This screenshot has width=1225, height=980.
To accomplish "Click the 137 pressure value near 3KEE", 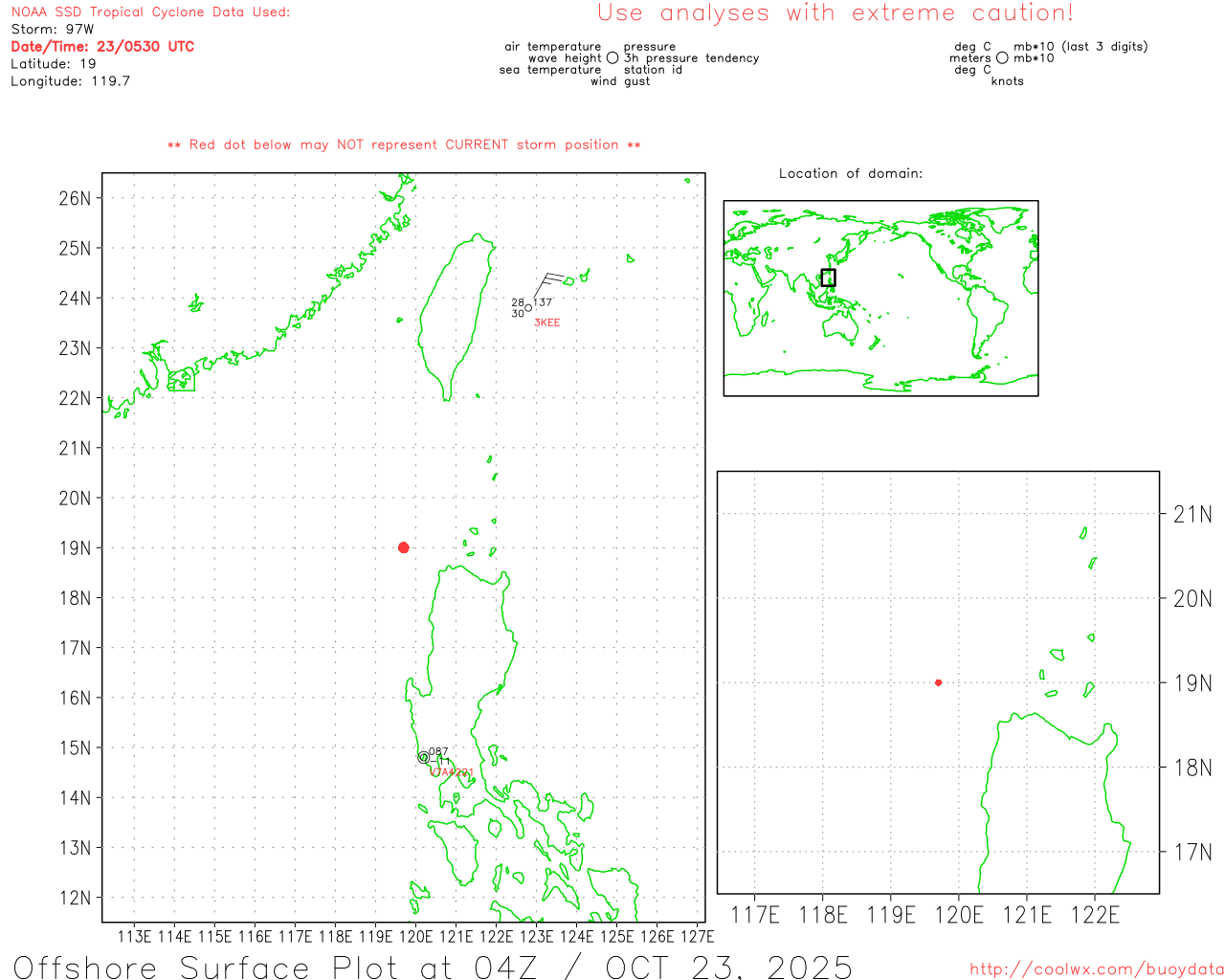I will 543,302.
